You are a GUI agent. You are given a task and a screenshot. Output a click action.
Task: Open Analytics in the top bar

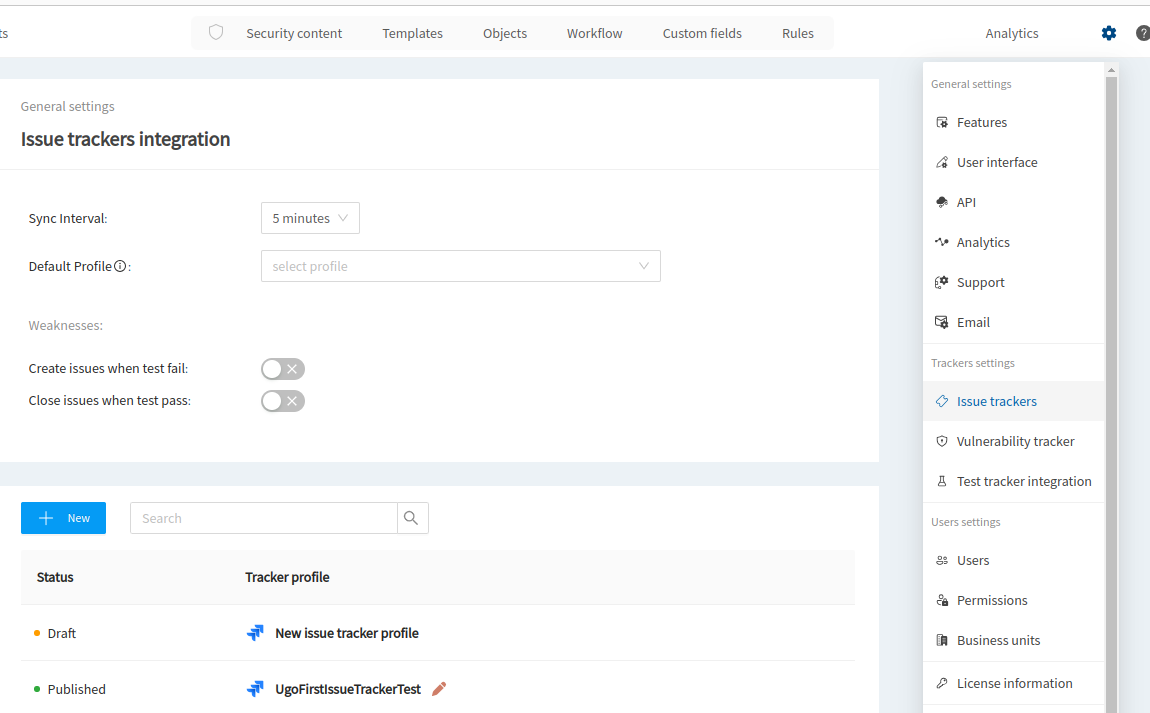coord(1011,33)
